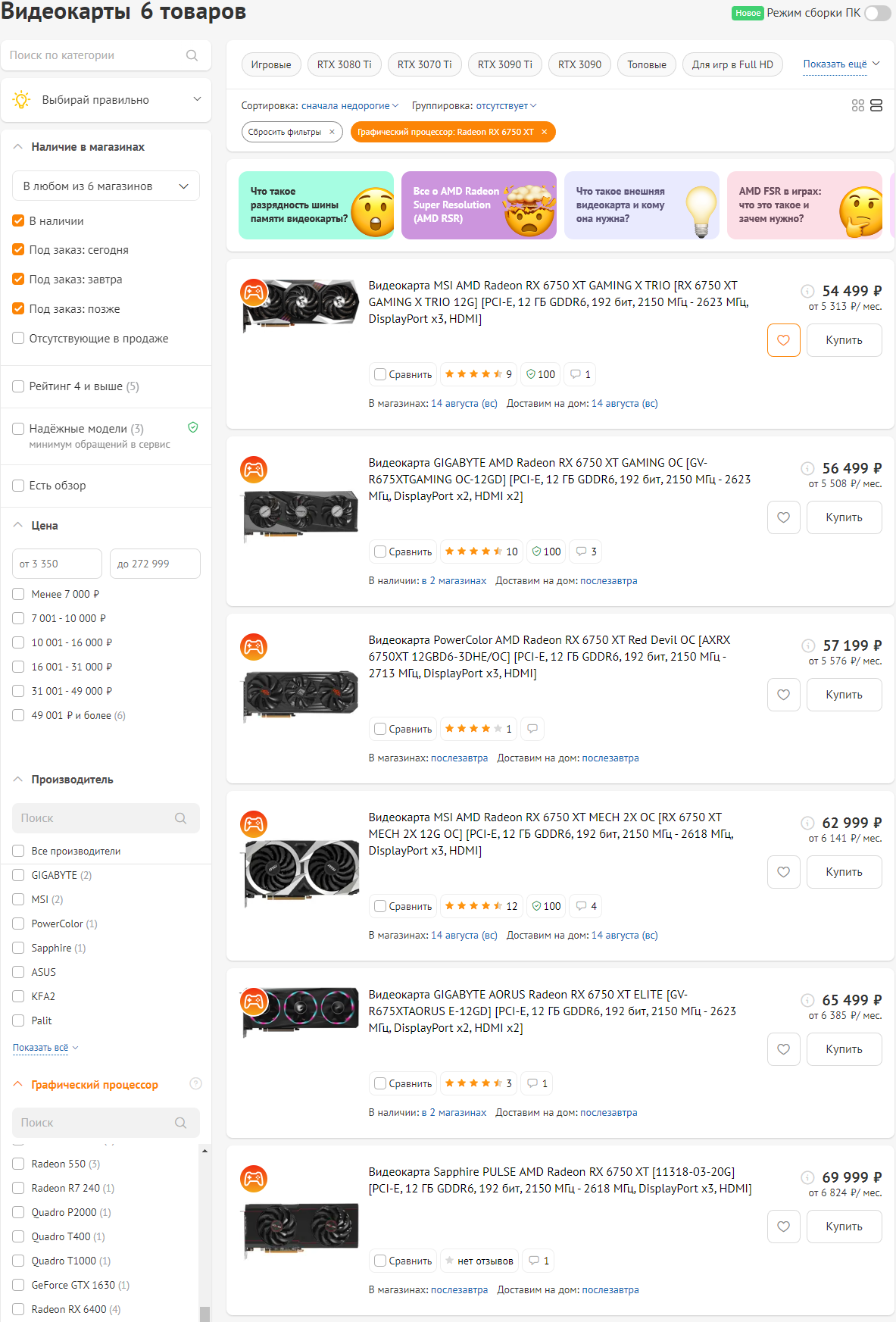Check Сравнить for the Sapphire PULSE card
The width and height of the screenshot is (896, 1322).
380,1261
